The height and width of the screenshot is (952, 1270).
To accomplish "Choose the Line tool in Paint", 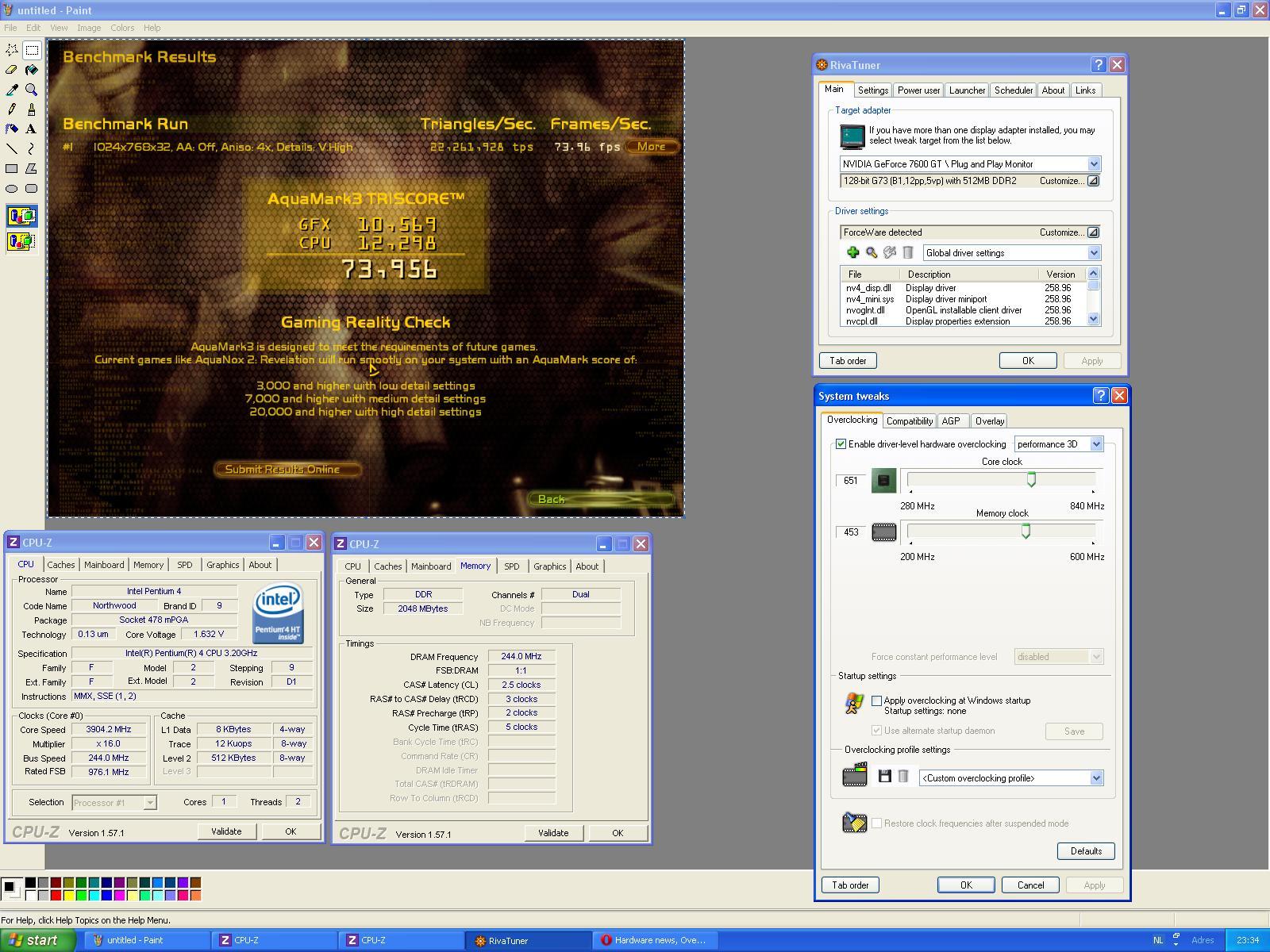I will pyautogui.click(x=12, y=149).
